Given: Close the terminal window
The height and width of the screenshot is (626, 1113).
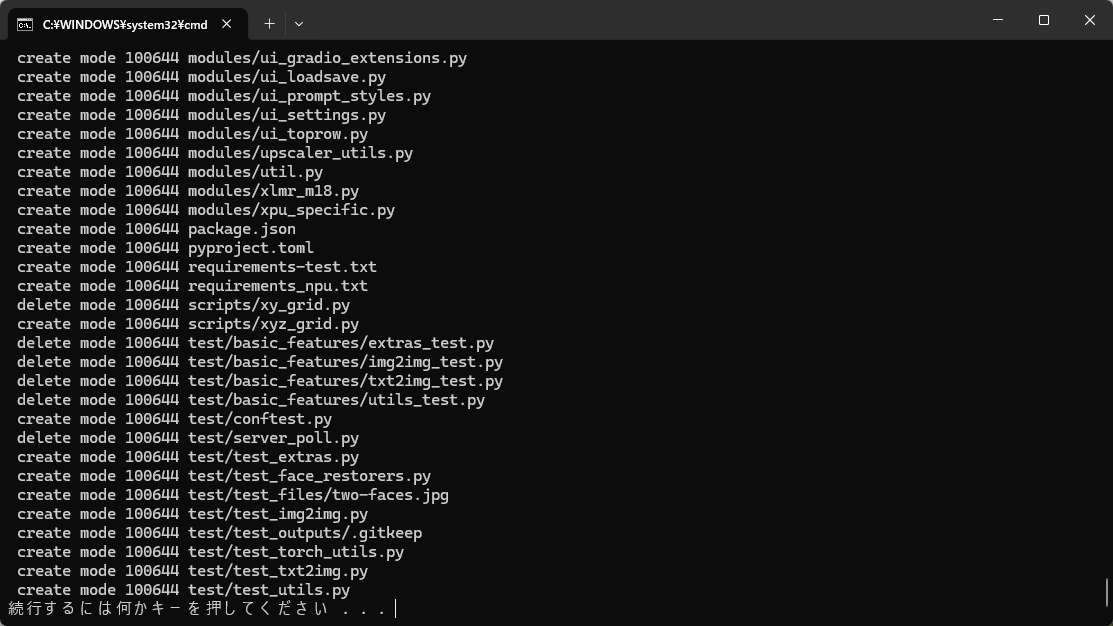Looking at the screenshot, I should [1090, 20].
